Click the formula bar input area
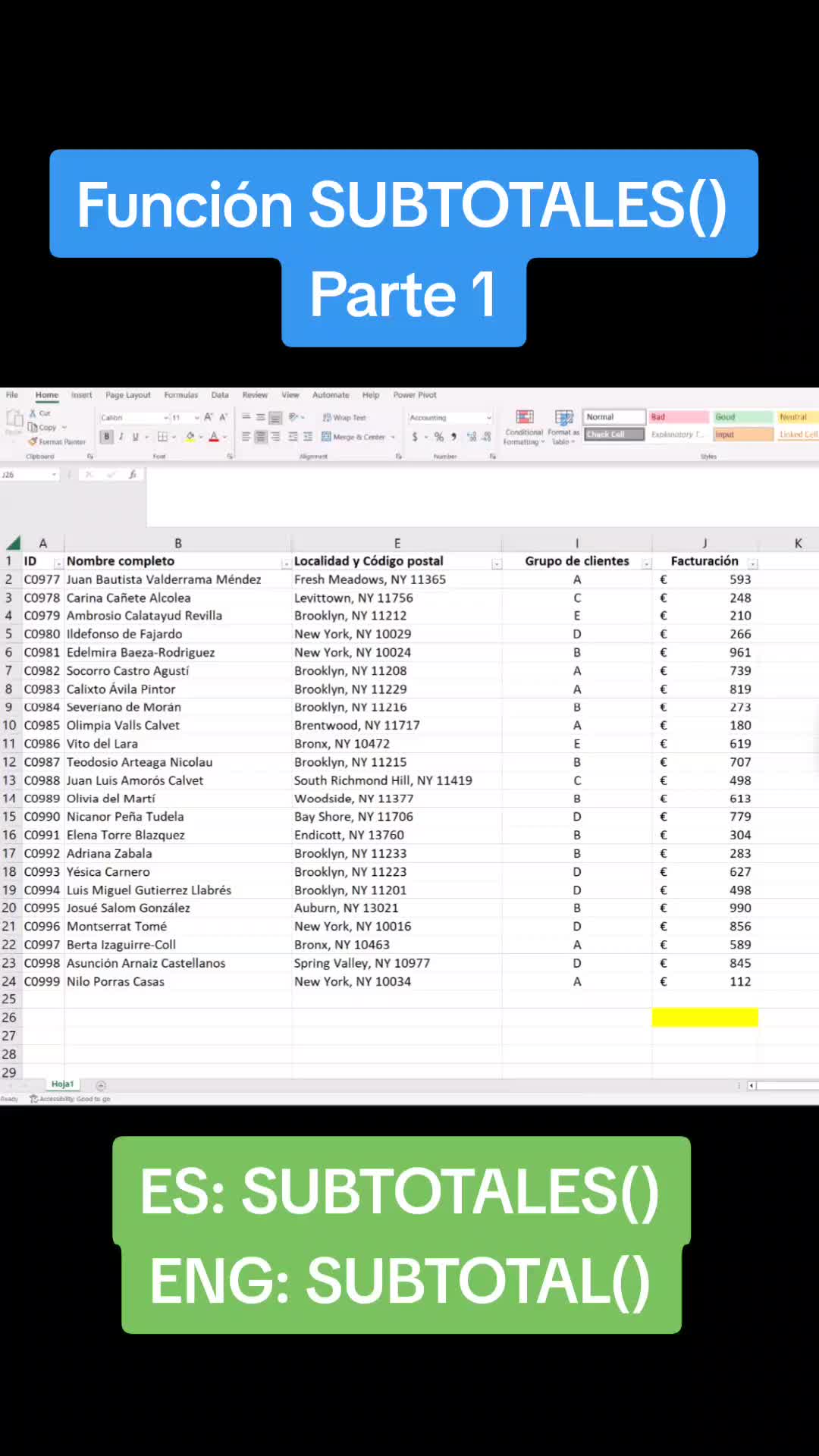This screenshot has height=1456, width=819. 482,497
